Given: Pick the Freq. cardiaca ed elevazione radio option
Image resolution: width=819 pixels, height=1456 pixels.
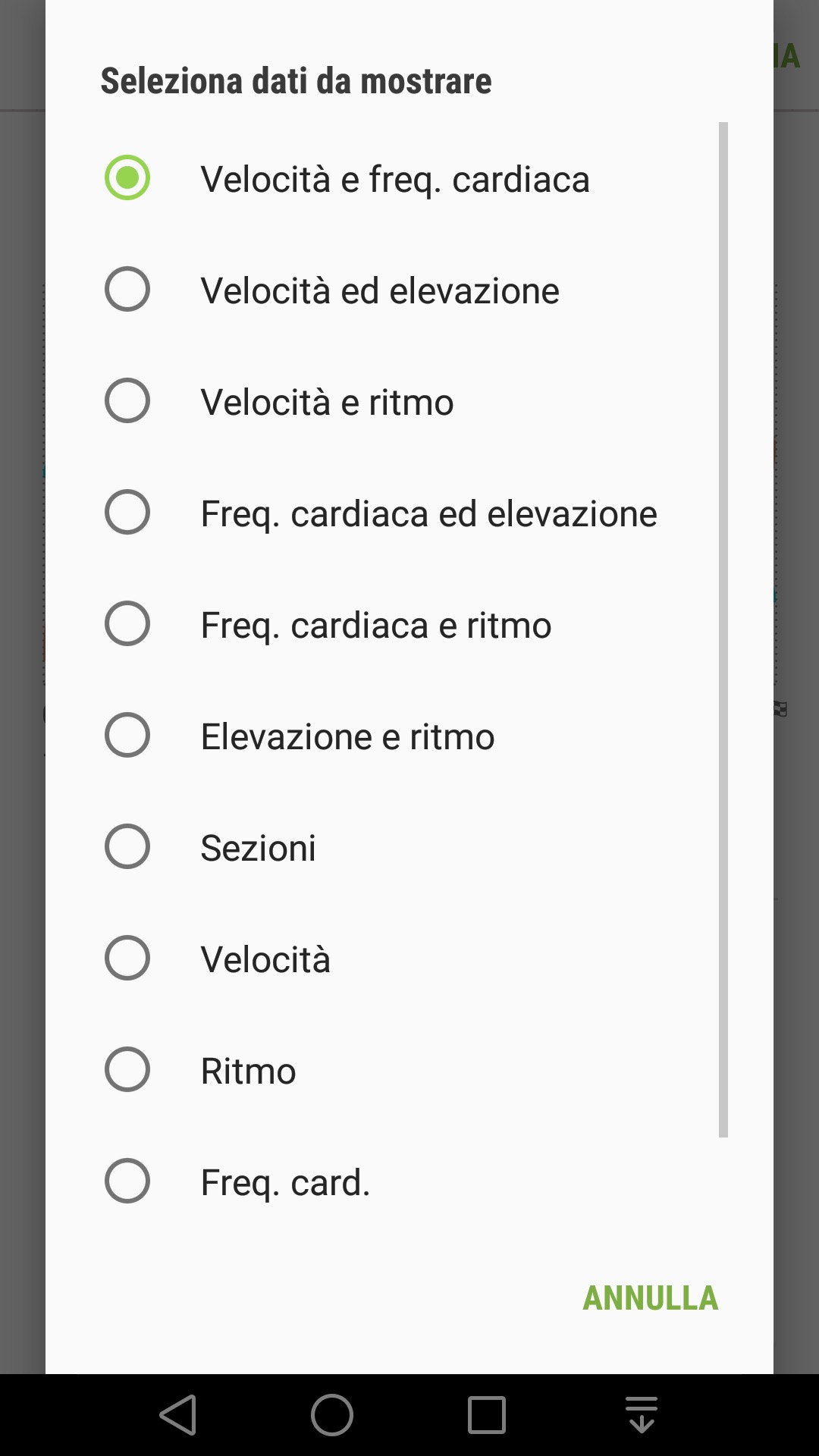Looking at the screenshot, I should (x=127, y=512).
